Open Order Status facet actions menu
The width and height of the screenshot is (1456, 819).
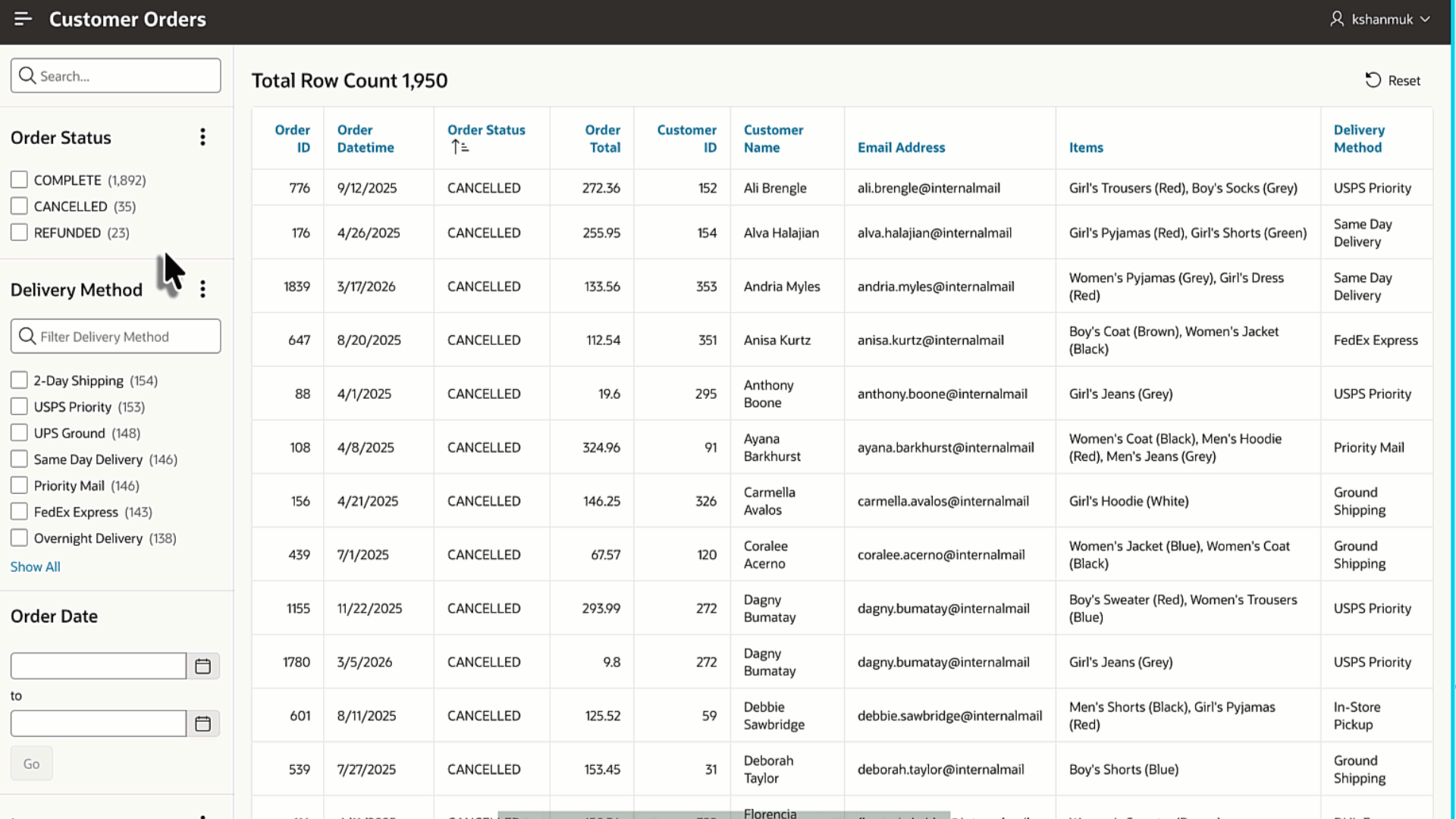(202, 137)
